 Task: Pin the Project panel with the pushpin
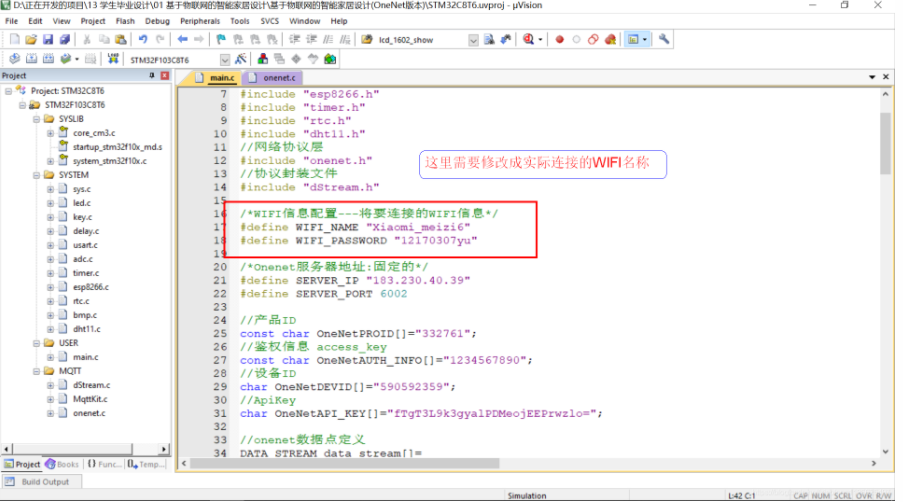(152, 75)
